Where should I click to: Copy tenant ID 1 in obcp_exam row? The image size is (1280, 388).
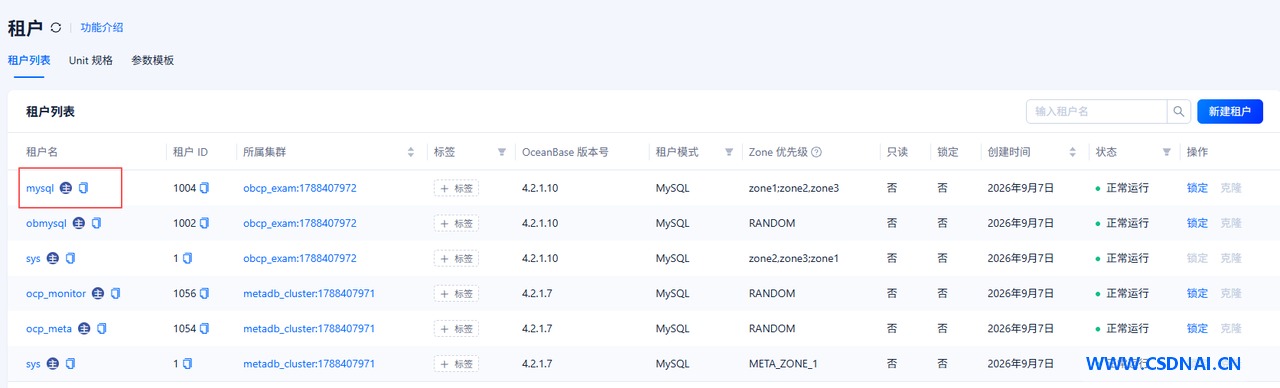(187, 258)
